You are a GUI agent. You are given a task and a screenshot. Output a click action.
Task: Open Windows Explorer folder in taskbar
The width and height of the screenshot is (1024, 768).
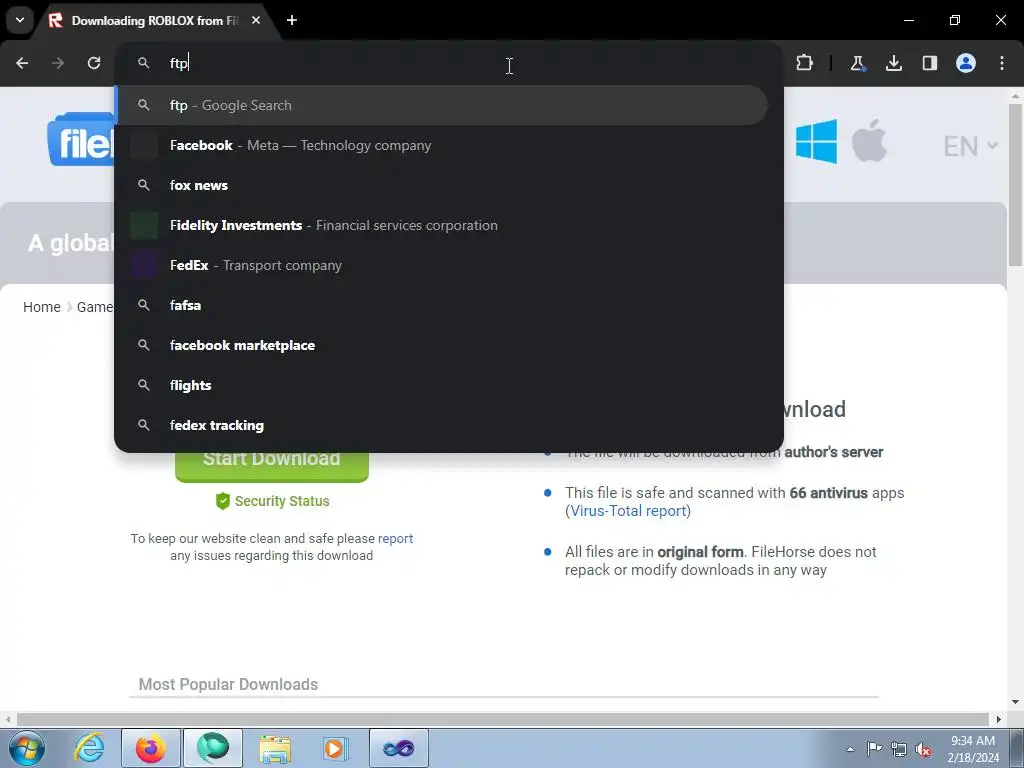pos(275,748)
